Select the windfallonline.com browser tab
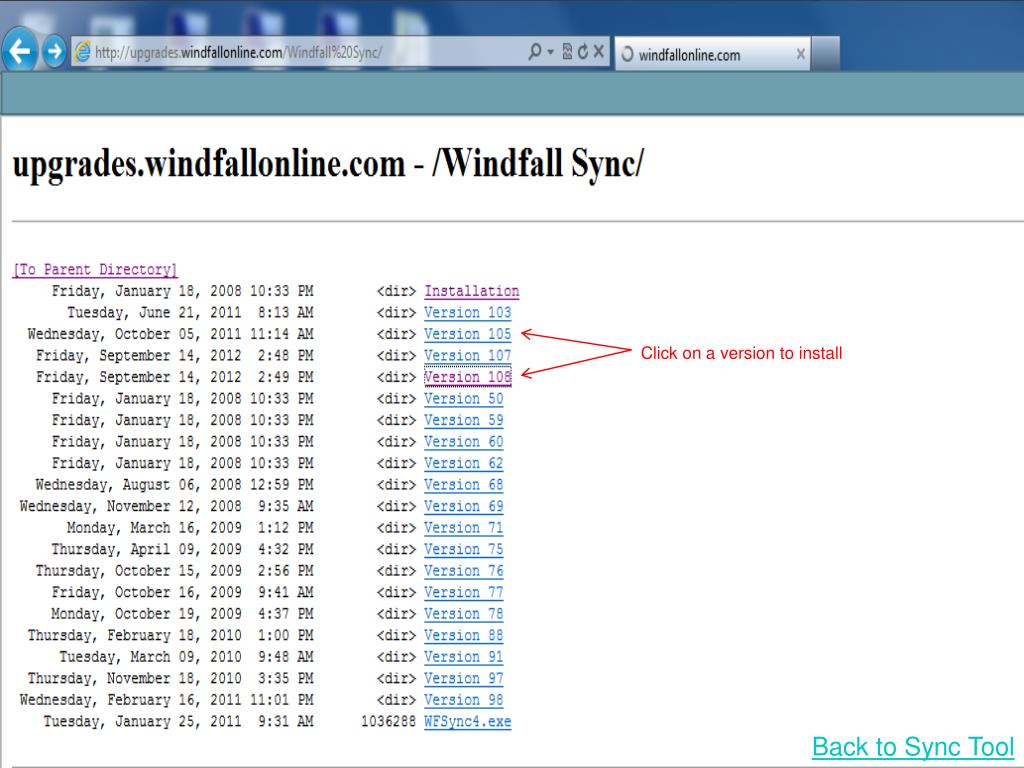The height and width of the screenshot is (768, 1024). pos(712,54)
